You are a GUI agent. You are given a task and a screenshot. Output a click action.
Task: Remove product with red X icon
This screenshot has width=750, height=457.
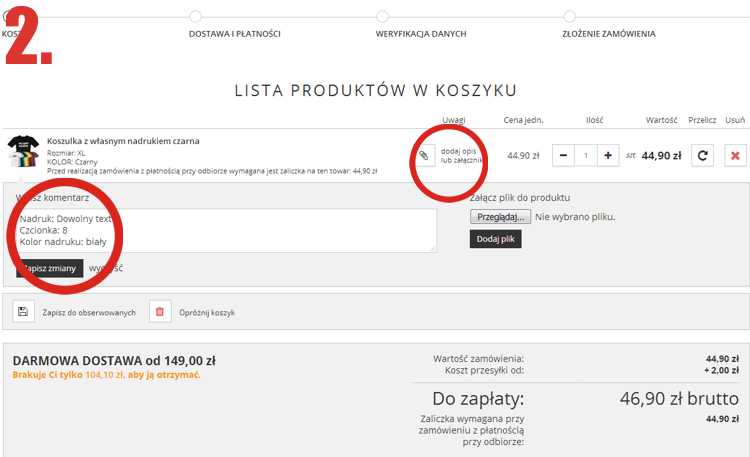point(736,156)
